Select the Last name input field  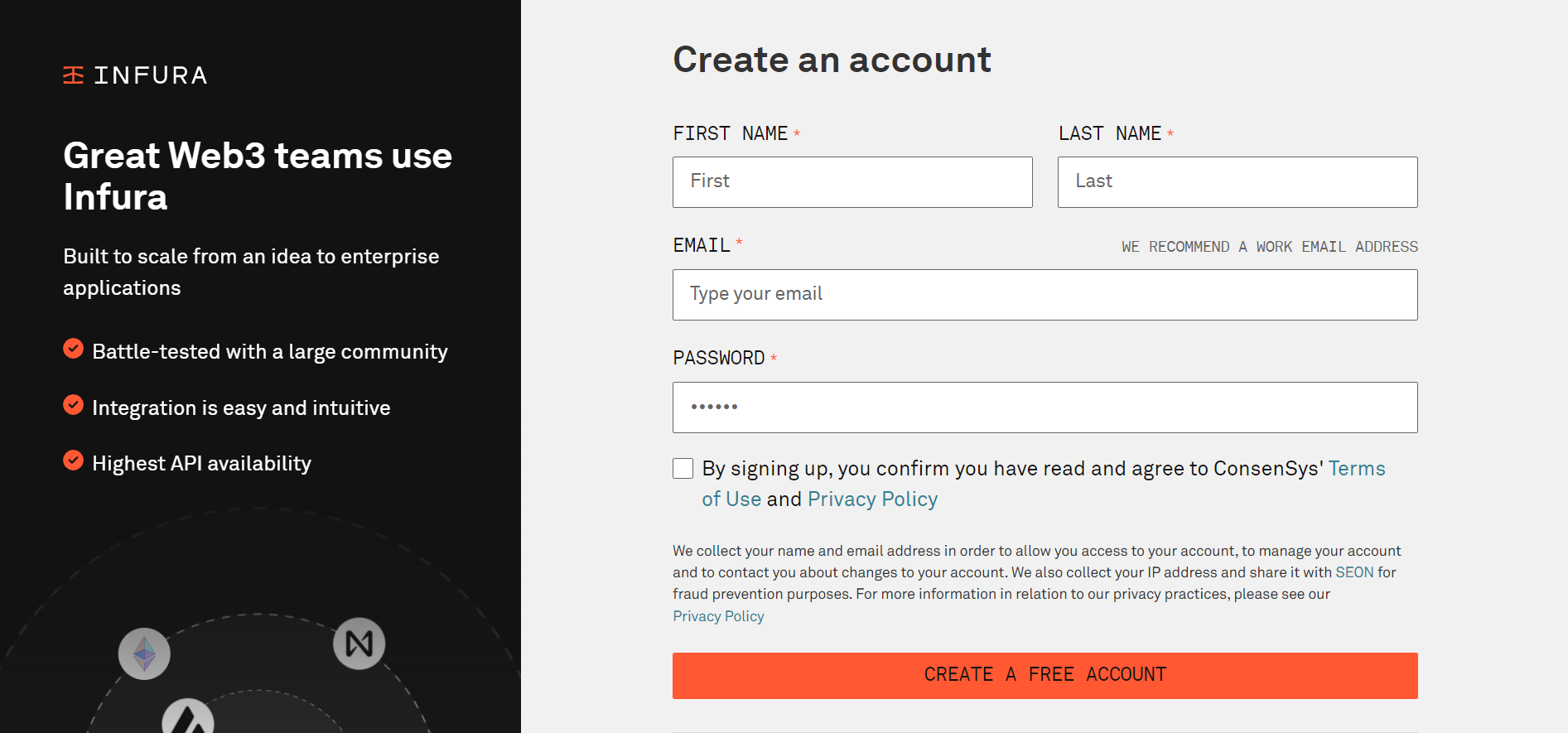1238,182
